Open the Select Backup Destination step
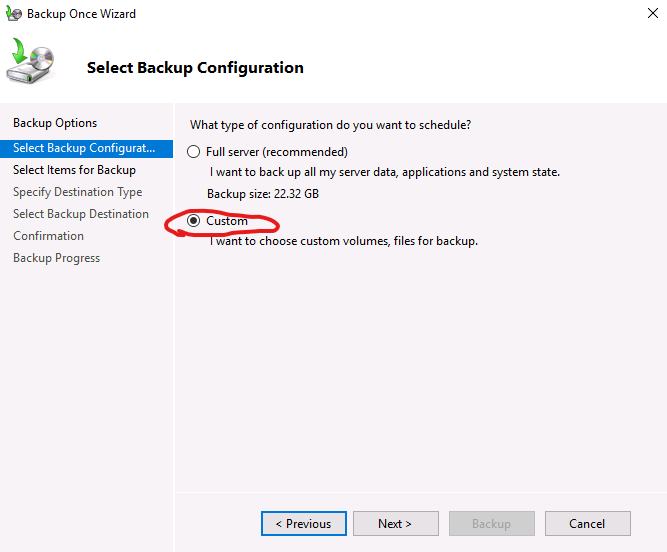The image size is (667, 552). pyautogui.click(x=80, y=214)
